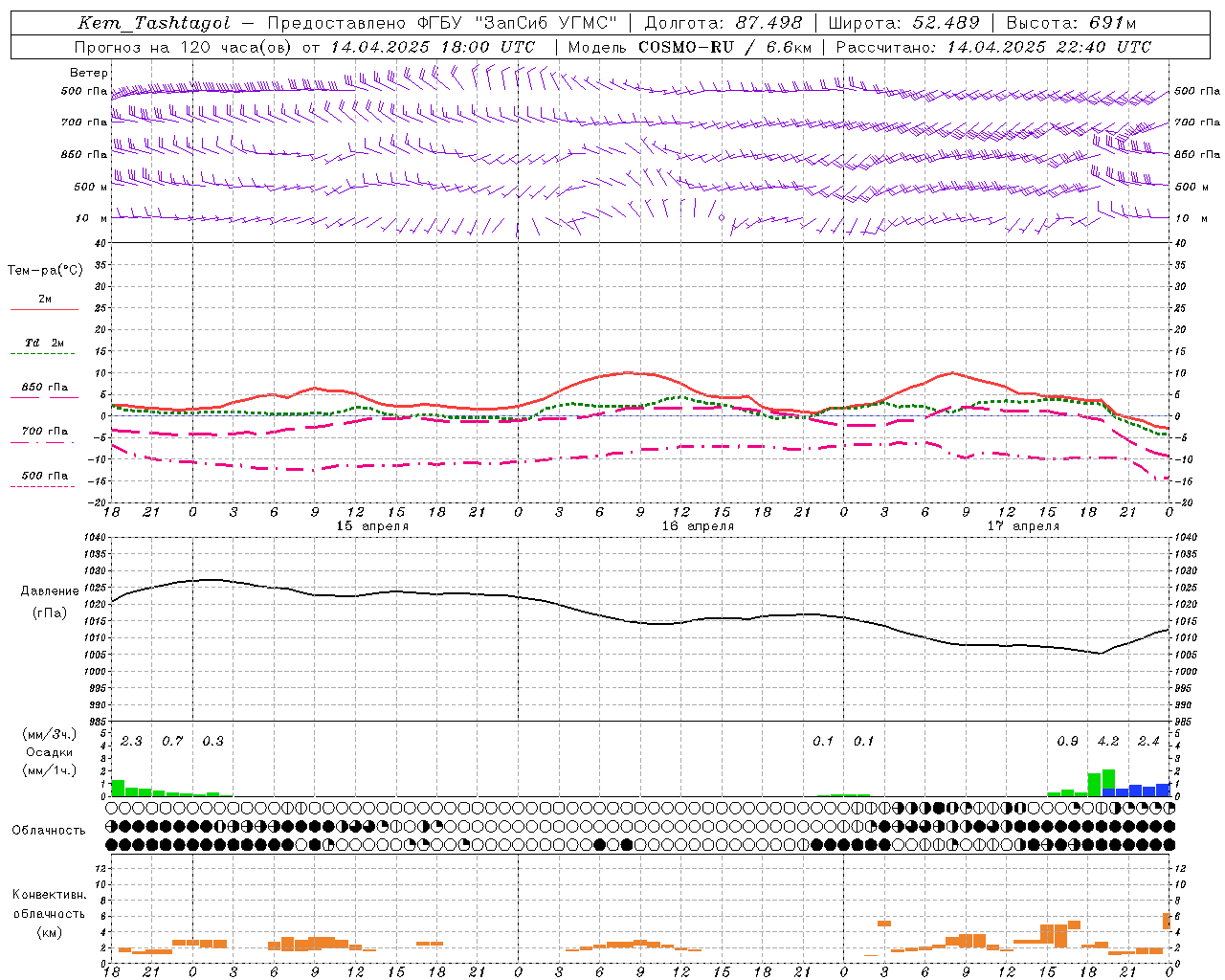The width and height of the screenshot is (1225, 980).
Task: Click the Ветер wind panel label
Action: tap(89, 73)
